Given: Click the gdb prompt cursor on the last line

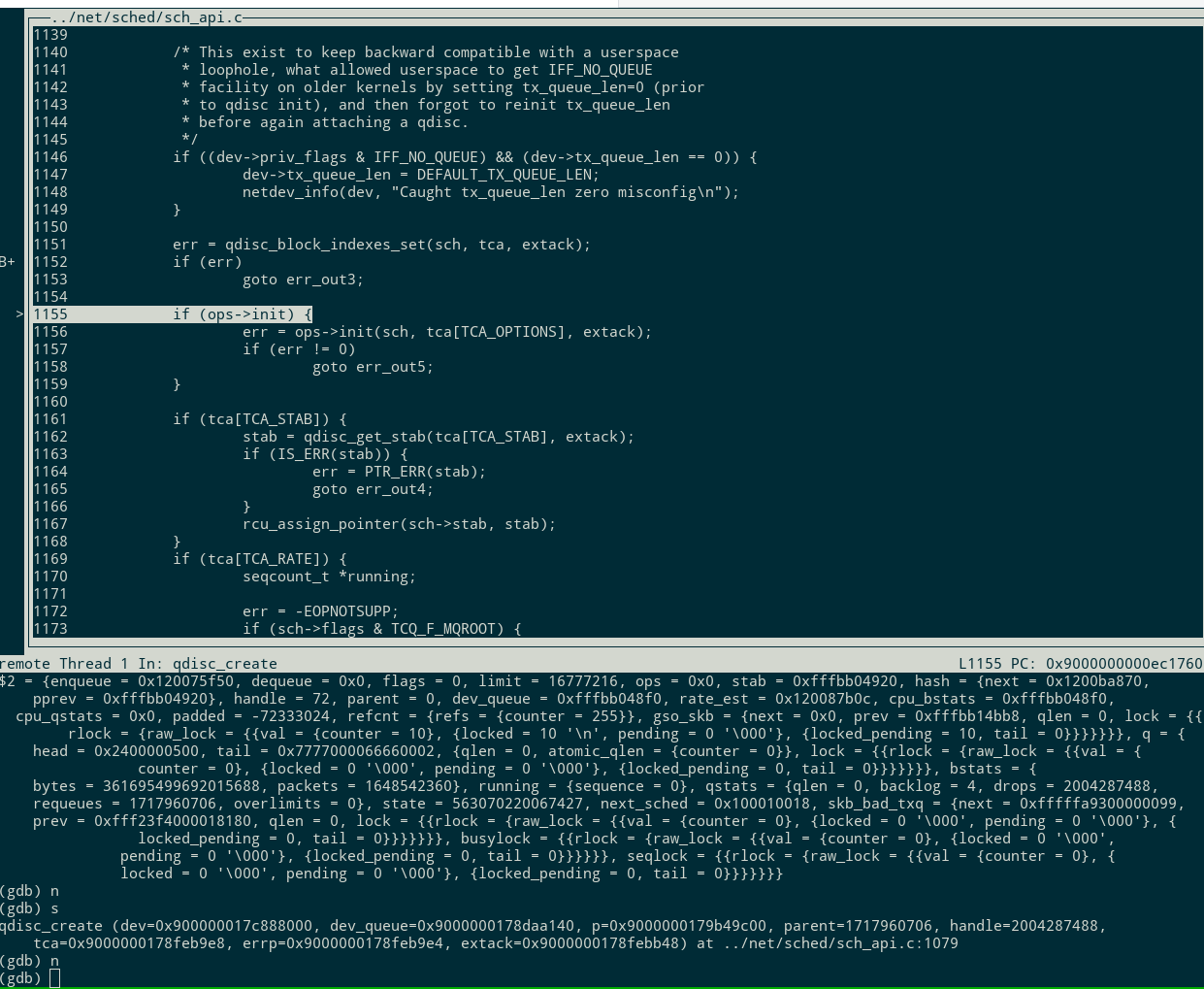Looking at the screenshot, I should click(x=54, y=978).
